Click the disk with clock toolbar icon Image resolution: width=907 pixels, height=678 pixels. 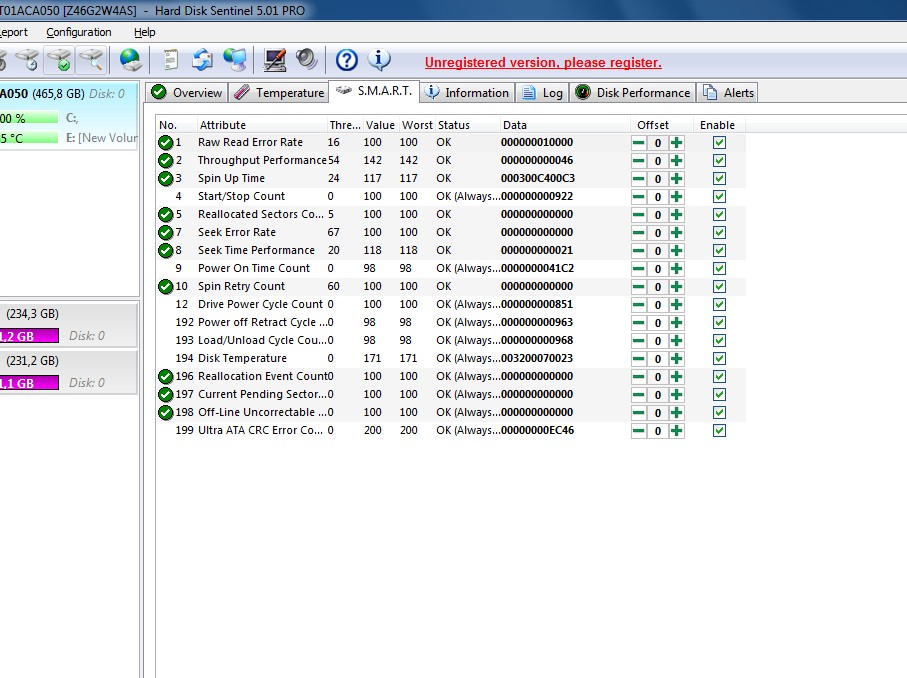tap(27, 60)
